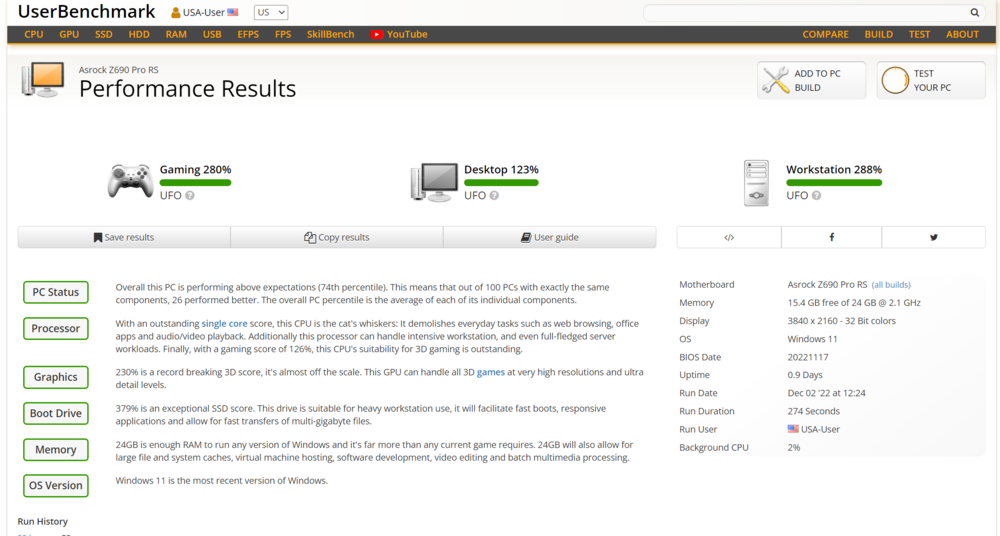Open the FPS menu item
The width and height of the screenshot is (1000, 536).
point(283,34)
